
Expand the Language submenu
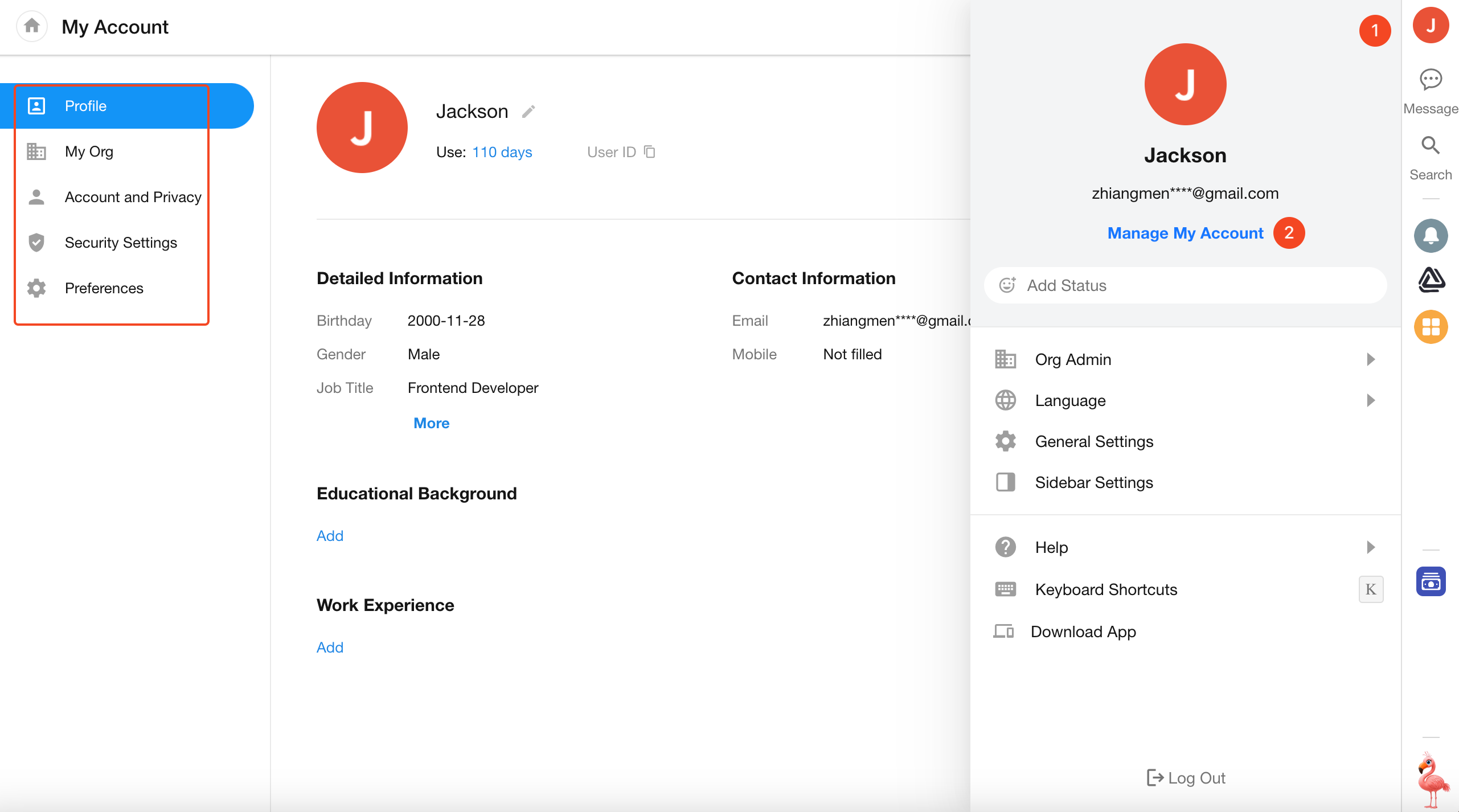click(x=1371, y=400)
